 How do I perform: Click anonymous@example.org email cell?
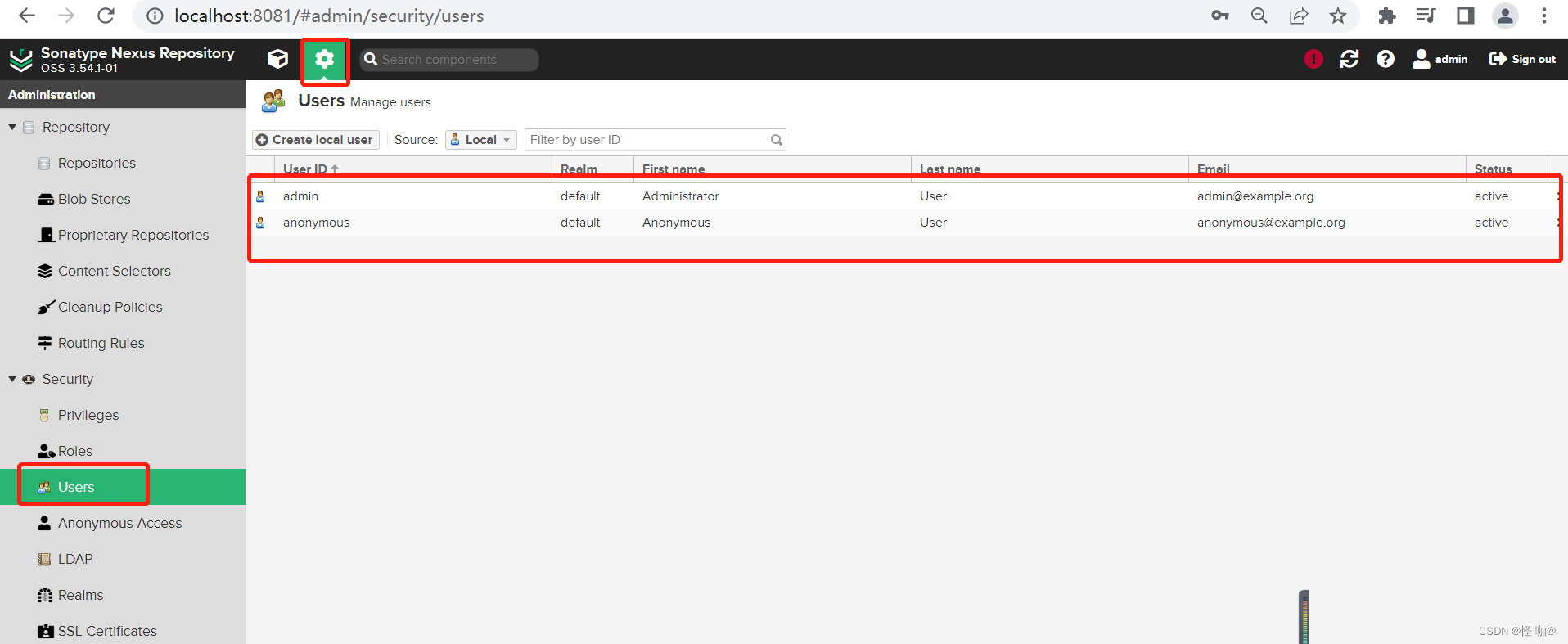tap(1271, 223)
